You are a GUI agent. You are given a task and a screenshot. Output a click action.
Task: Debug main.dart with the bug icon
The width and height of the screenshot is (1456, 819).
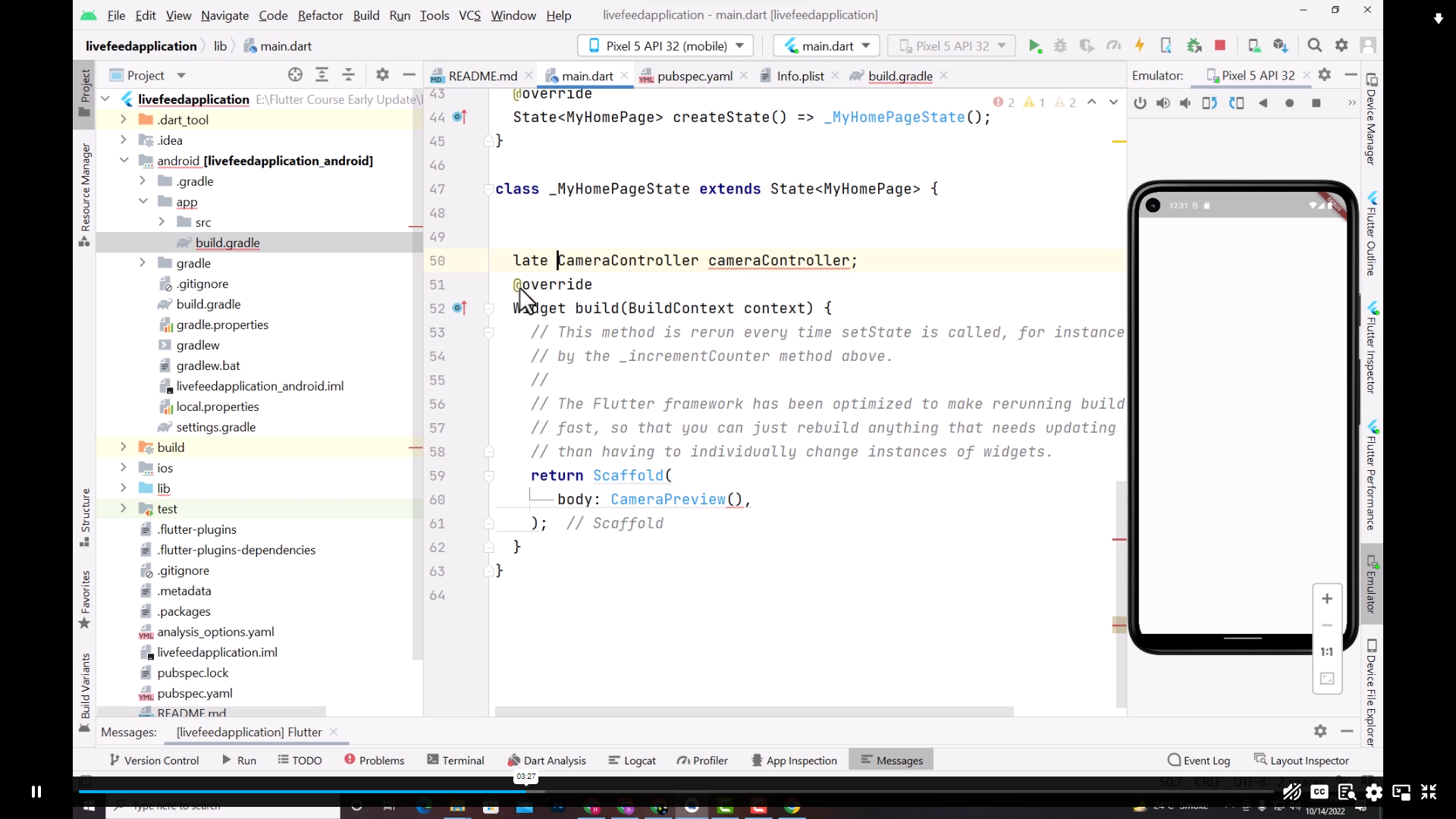1060,45
